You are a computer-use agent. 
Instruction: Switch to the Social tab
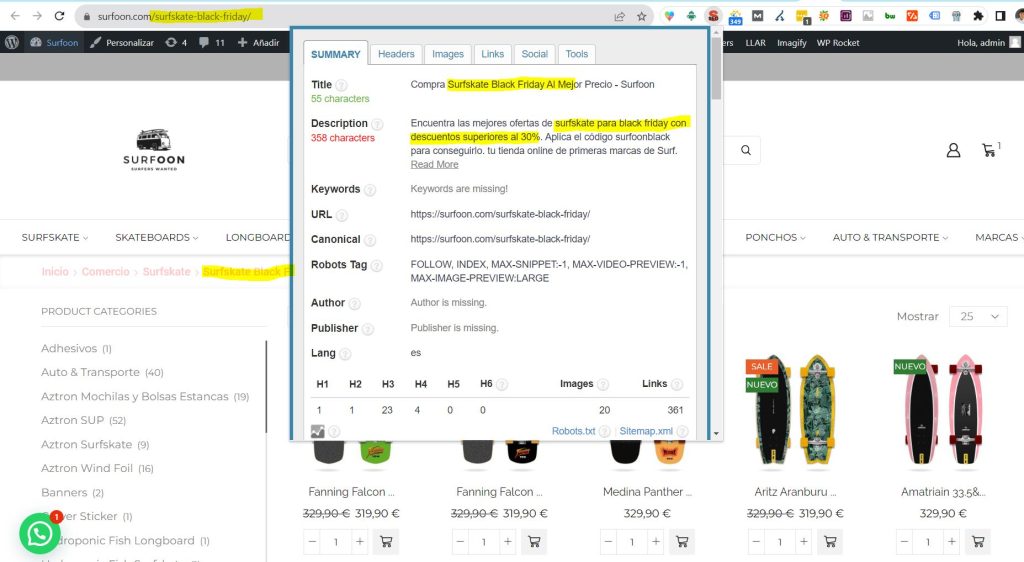click(534, 54)
